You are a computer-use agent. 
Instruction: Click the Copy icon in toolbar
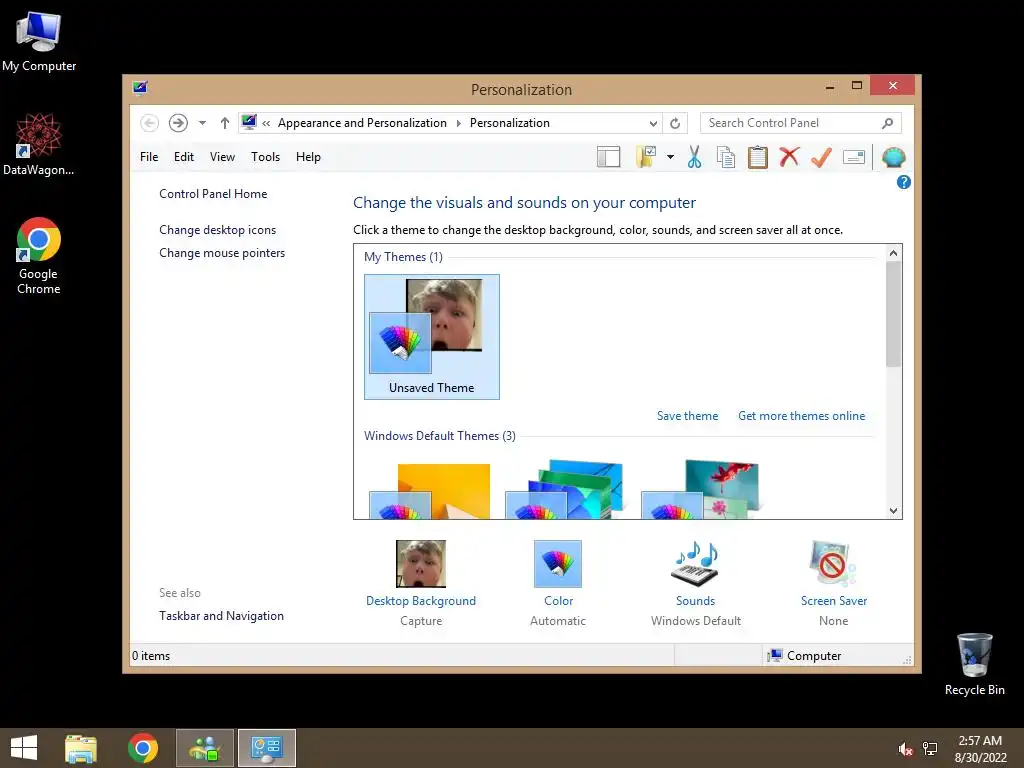pyautogui.click(x=726, y=157)
